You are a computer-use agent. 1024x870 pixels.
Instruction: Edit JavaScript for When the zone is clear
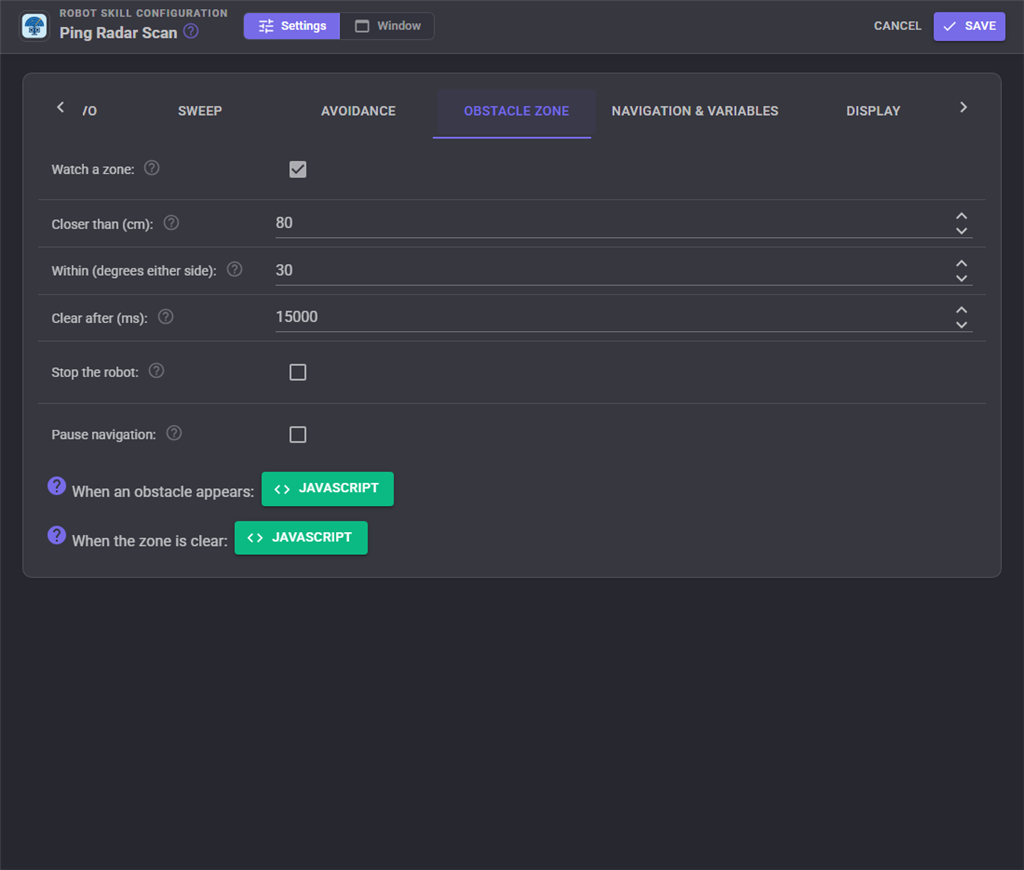pyautogui.click(x=301, y=538)
